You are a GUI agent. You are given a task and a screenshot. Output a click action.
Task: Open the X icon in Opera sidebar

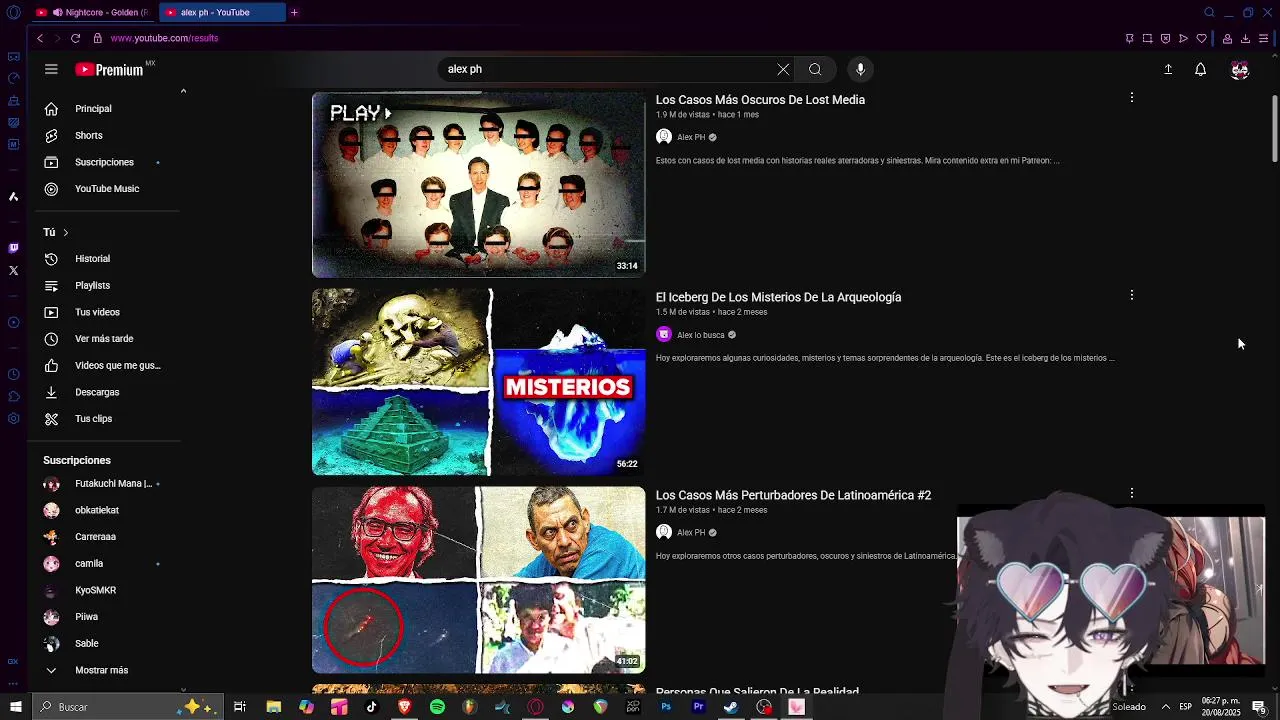pos(13,270)
